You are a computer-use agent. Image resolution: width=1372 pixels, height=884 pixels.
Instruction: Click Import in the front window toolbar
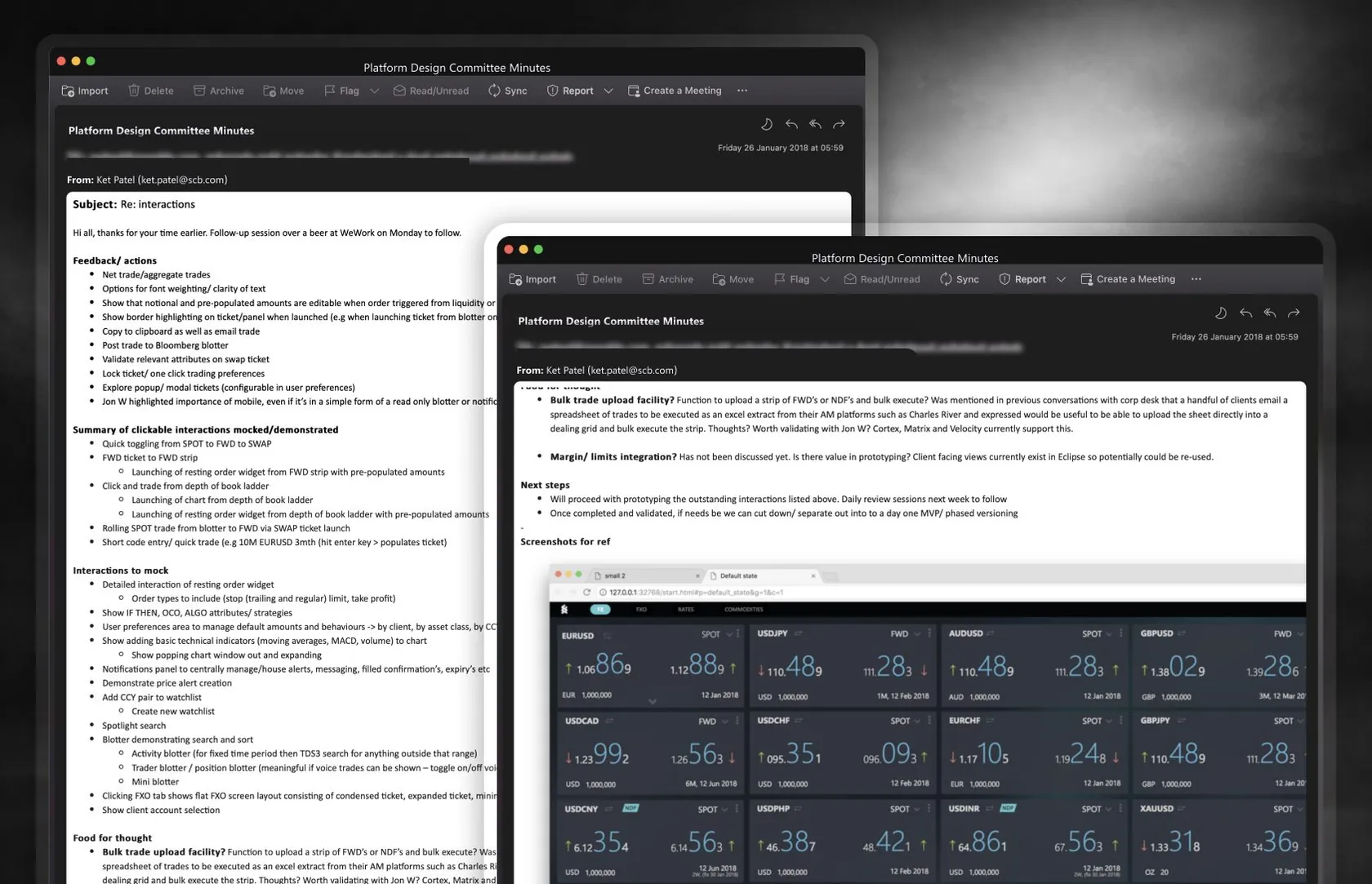(x=532, y=279)
